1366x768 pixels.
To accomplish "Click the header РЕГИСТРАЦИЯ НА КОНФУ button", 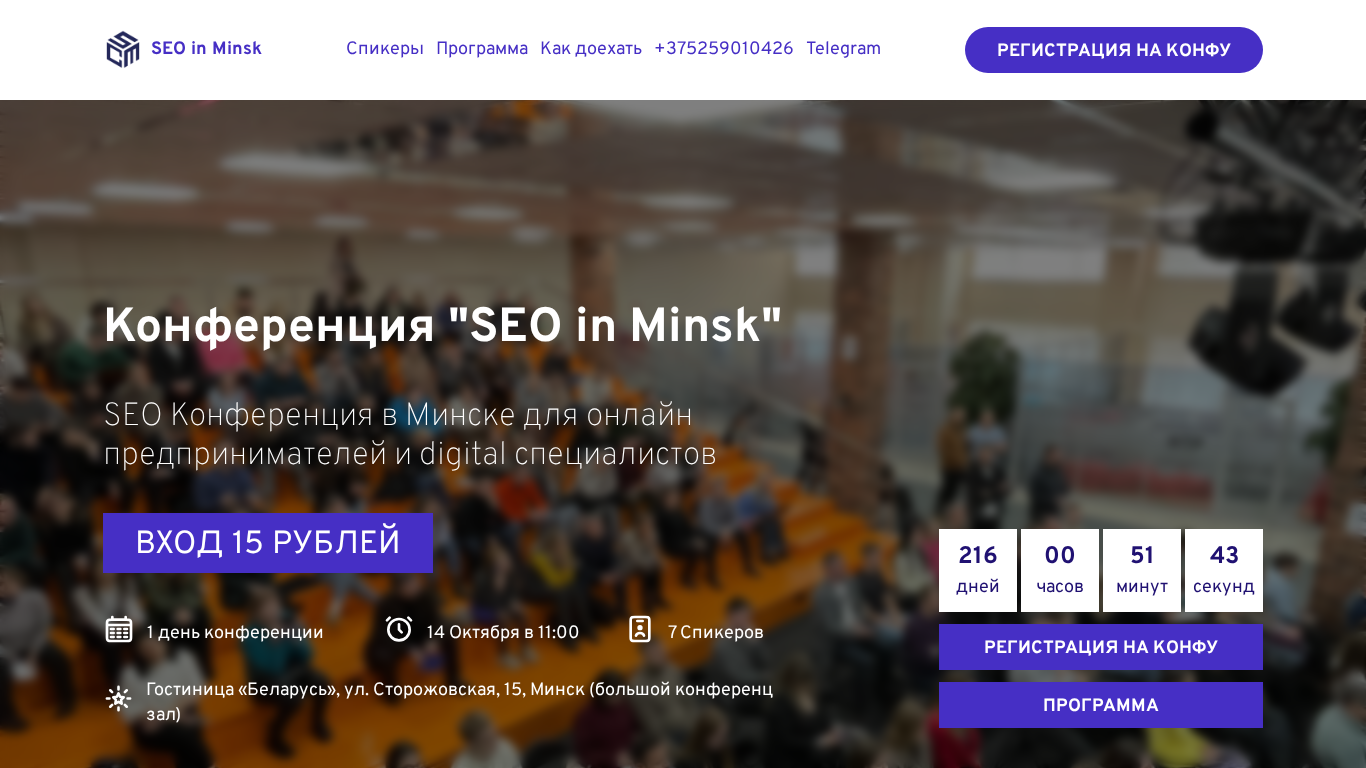I will (1114, 50).
